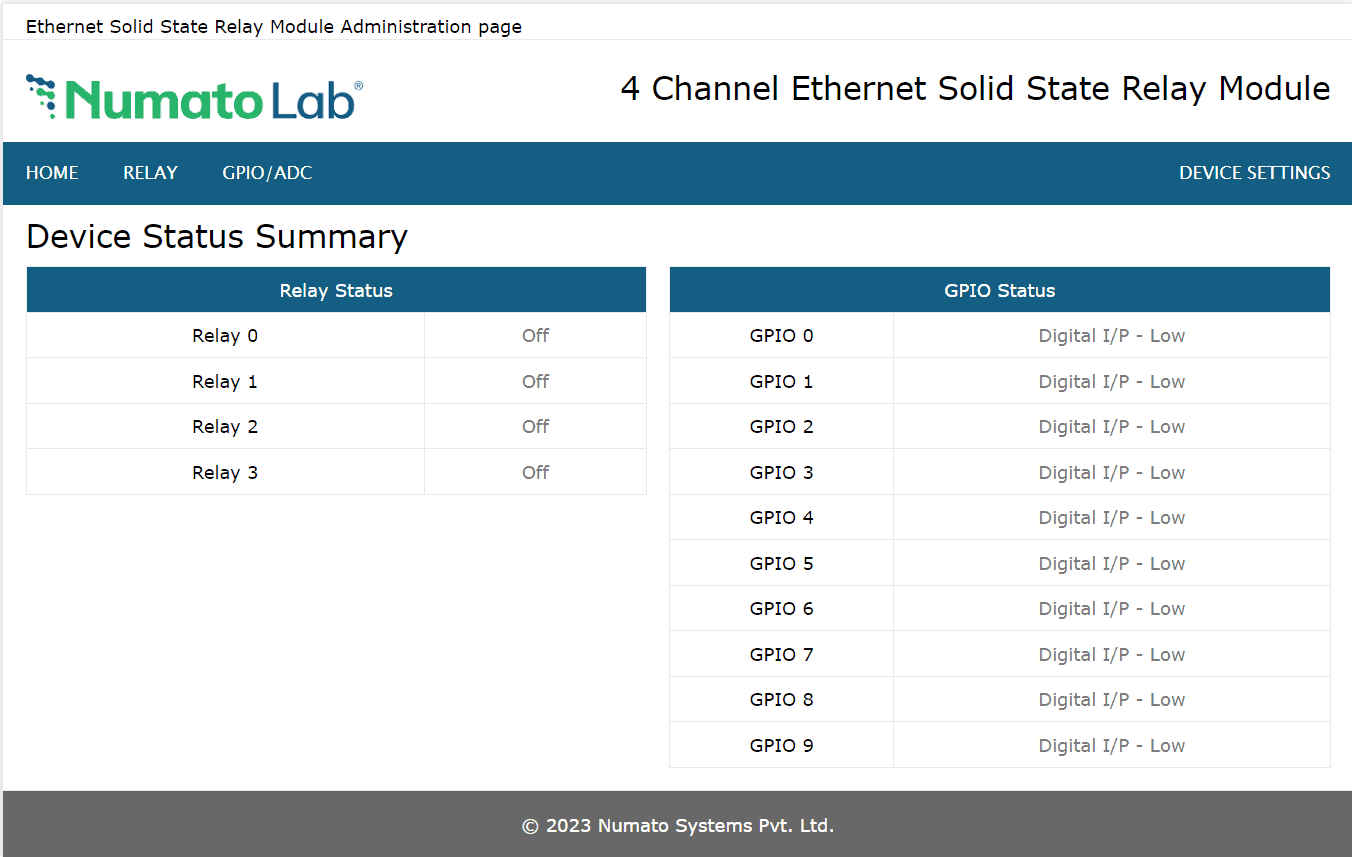Screen dimensions: 1352x857
Task: Click GPIO 4 Digital I/P - Low status
Action: 1111,518
